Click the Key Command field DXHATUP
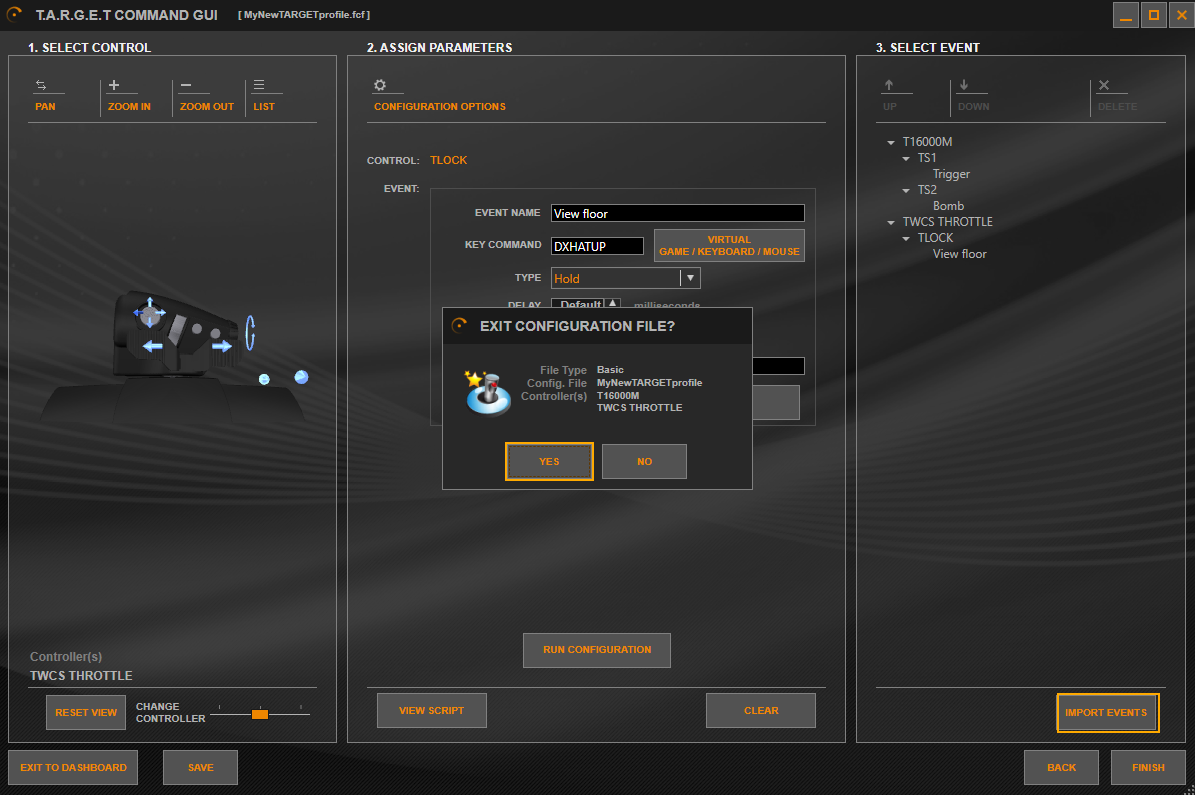 tap(597, 246)
